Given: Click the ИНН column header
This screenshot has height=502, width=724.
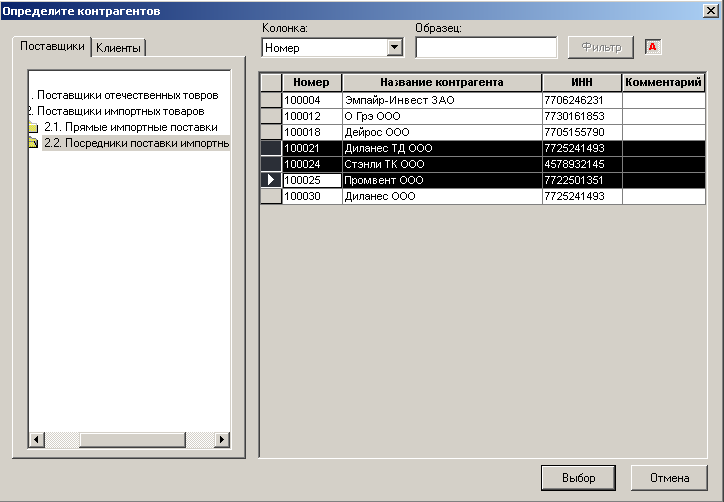Looking at the screenshot, I should [x=582, y=82].
